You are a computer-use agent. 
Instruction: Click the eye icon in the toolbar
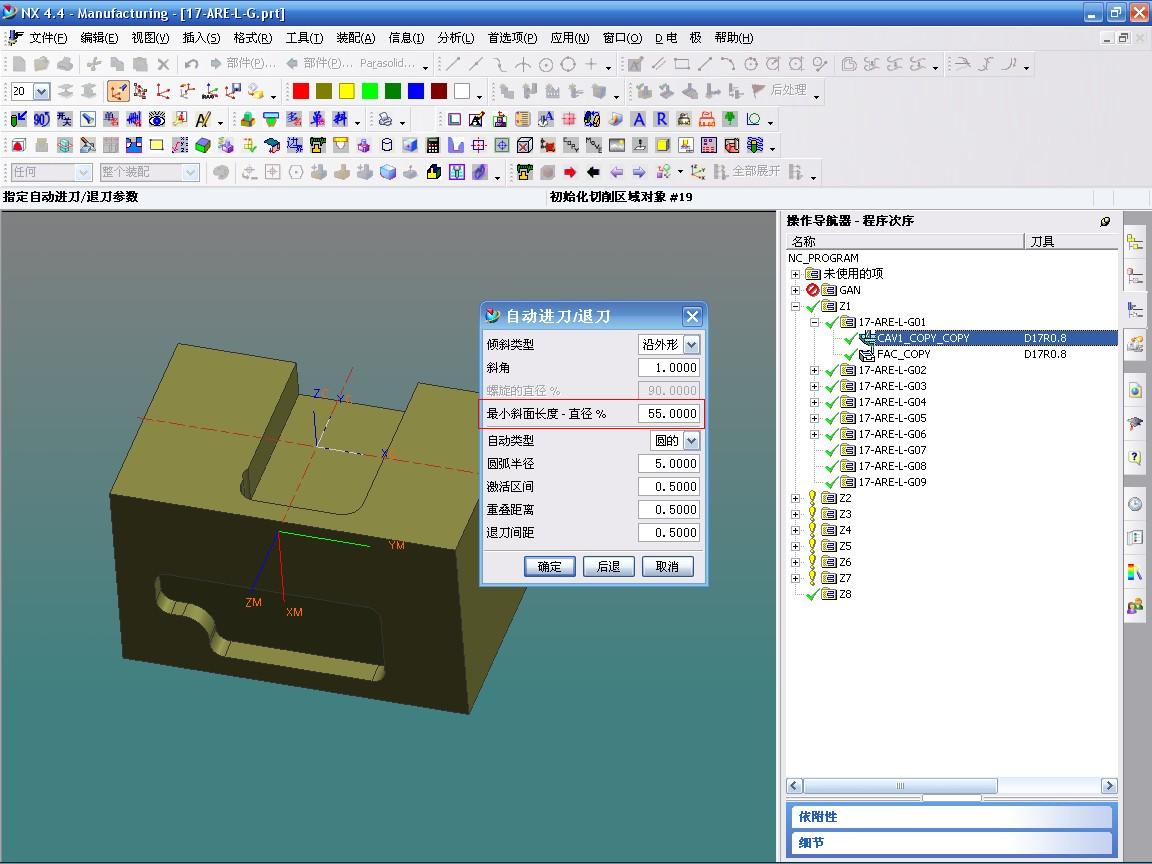pyautogui.click(x=156, y=119)
